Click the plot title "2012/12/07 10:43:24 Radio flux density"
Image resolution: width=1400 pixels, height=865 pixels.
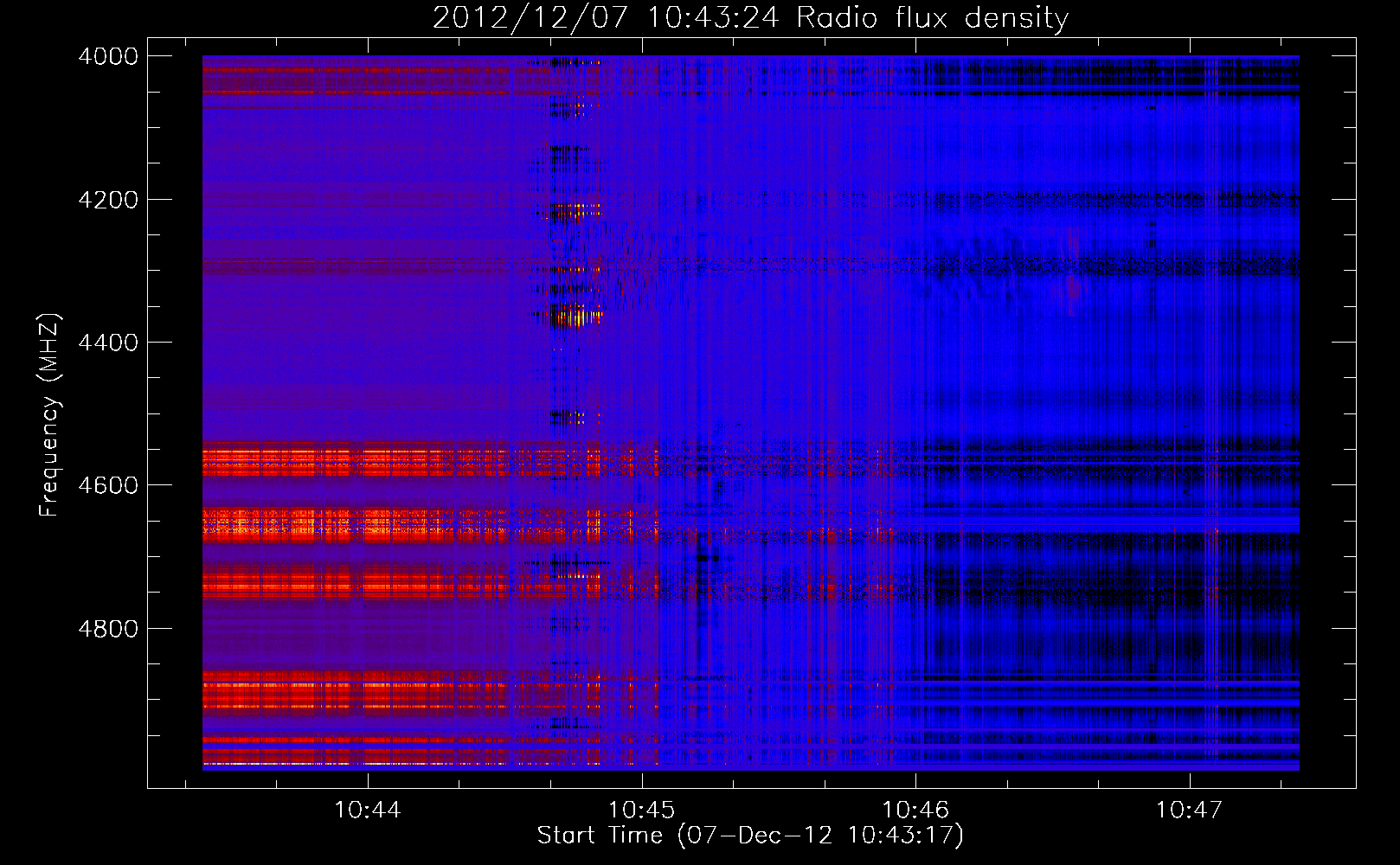point(750,17)
